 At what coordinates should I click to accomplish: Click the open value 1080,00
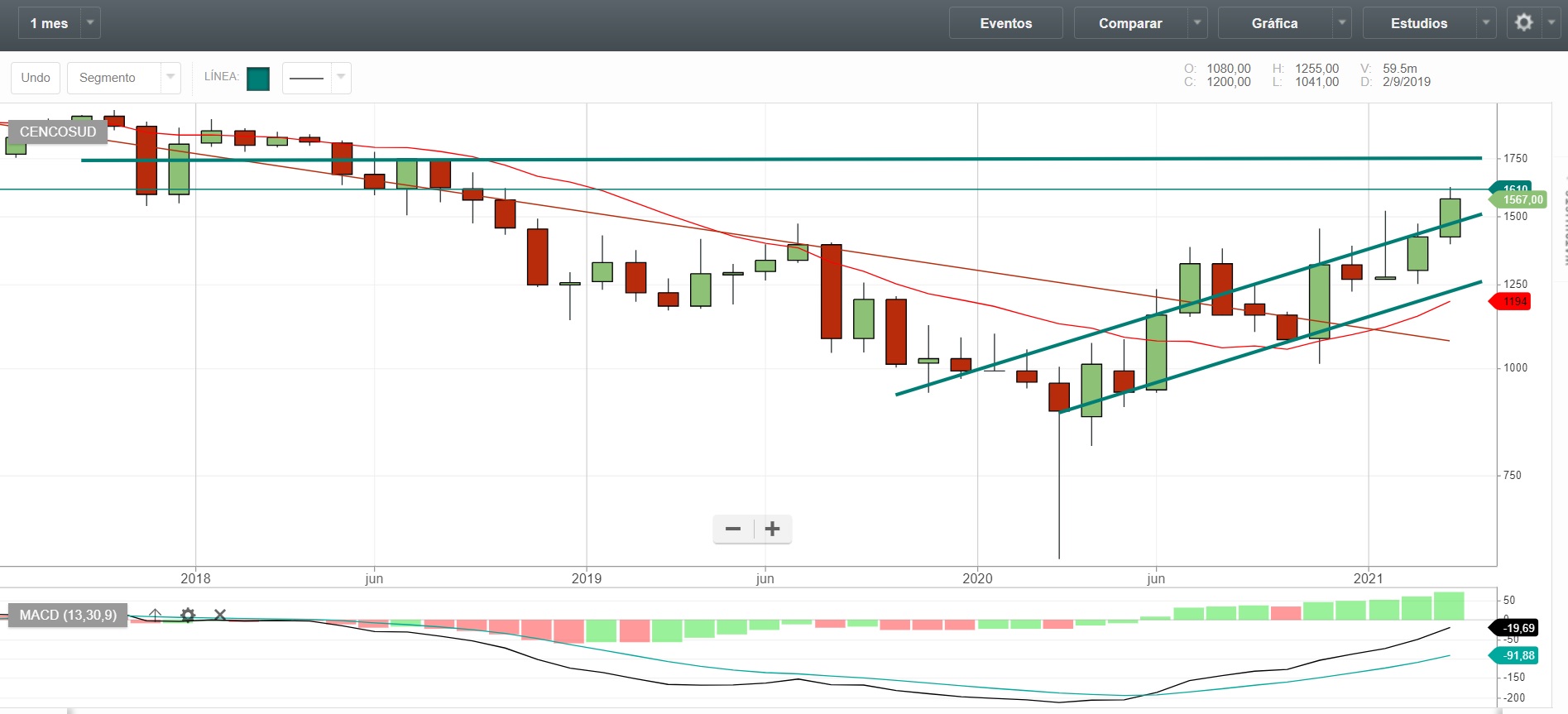(x=1229, y=69)
